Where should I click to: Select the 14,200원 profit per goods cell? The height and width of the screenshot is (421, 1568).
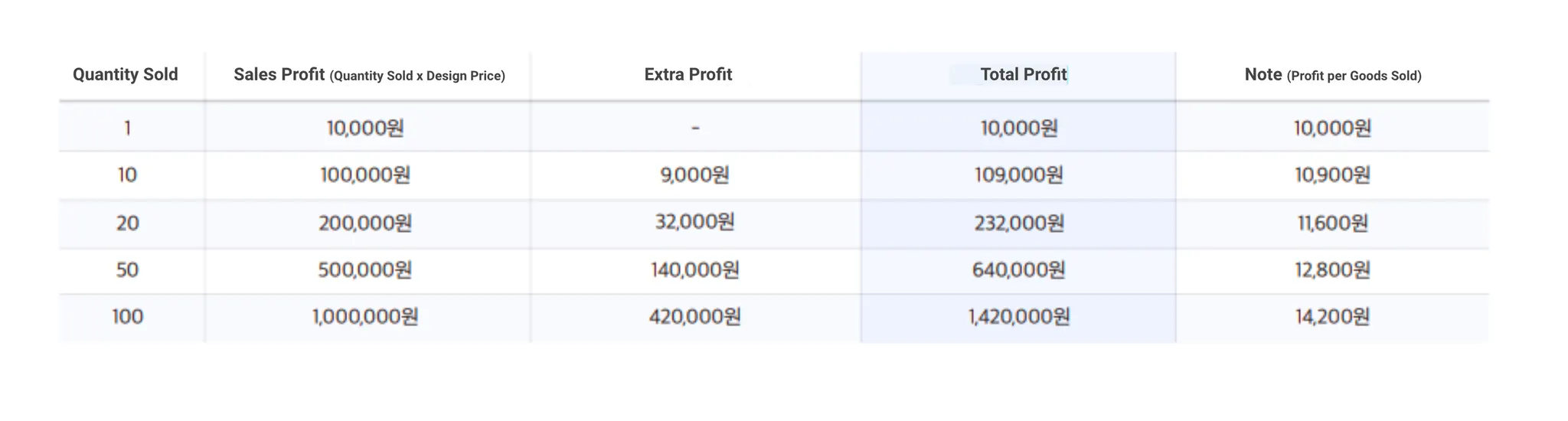(x=1332, y=317)
